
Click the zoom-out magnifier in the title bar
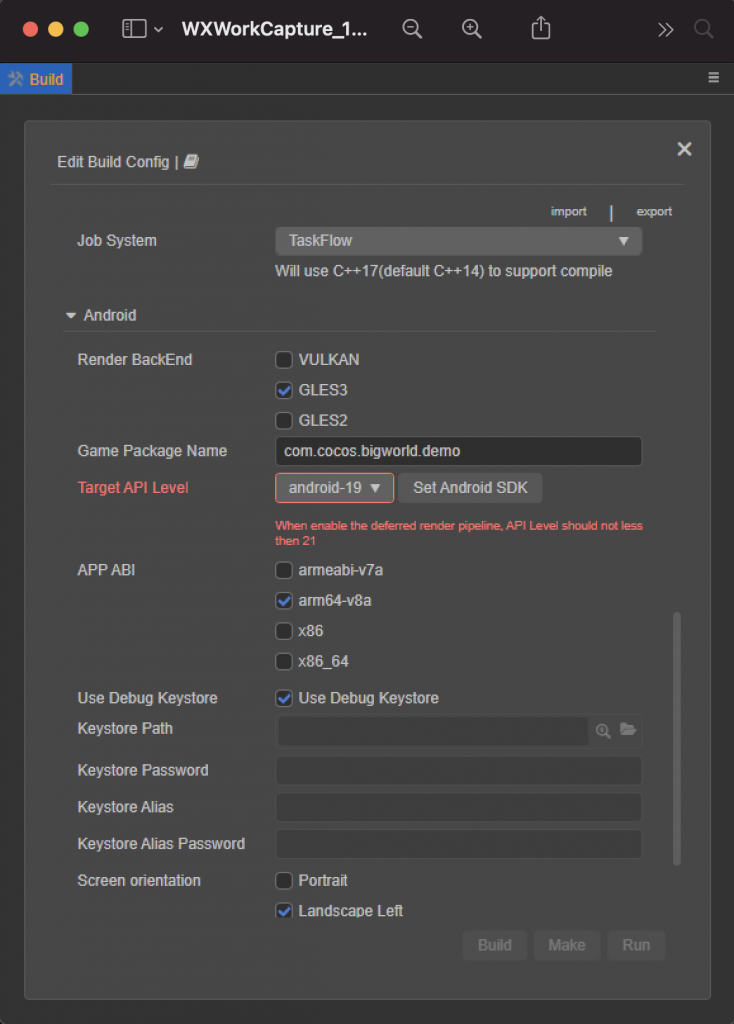[412, 28]
